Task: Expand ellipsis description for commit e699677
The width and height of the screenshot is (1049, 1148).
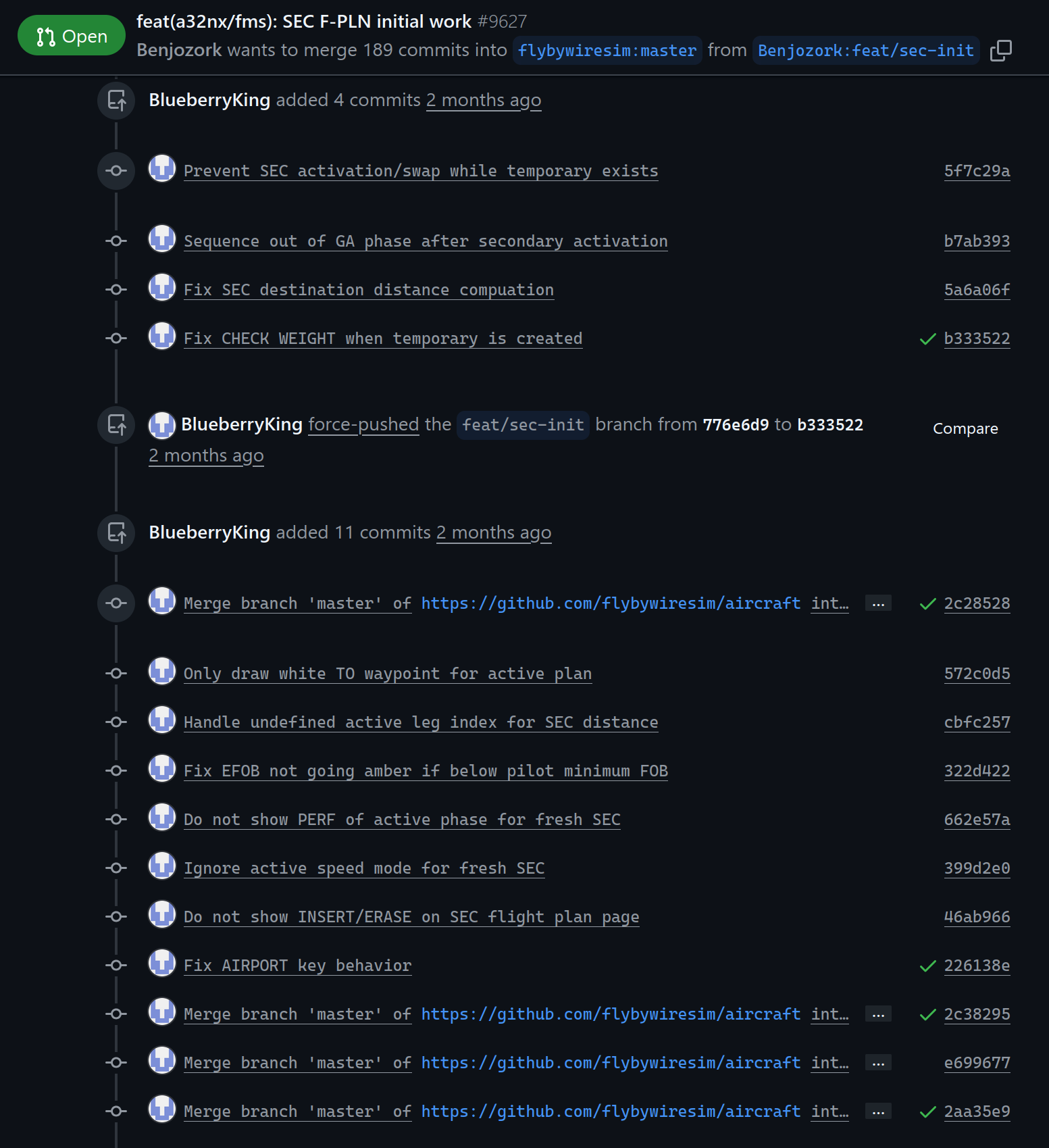Action: point(877,1064)
